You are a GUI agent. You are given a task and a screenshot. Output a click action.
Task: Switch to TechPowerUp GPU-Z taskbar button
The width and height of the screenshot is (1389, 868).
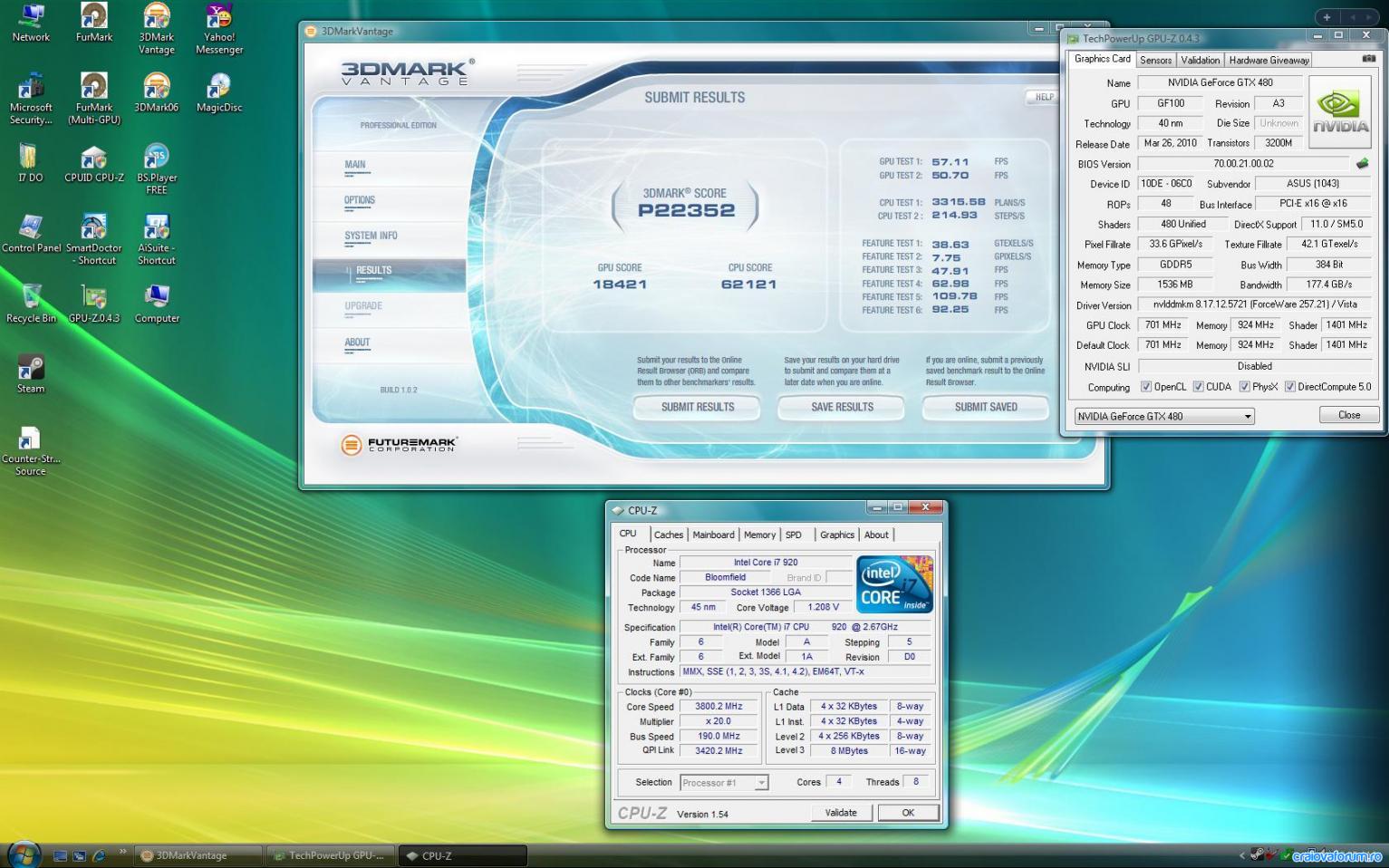pos(330,855)
